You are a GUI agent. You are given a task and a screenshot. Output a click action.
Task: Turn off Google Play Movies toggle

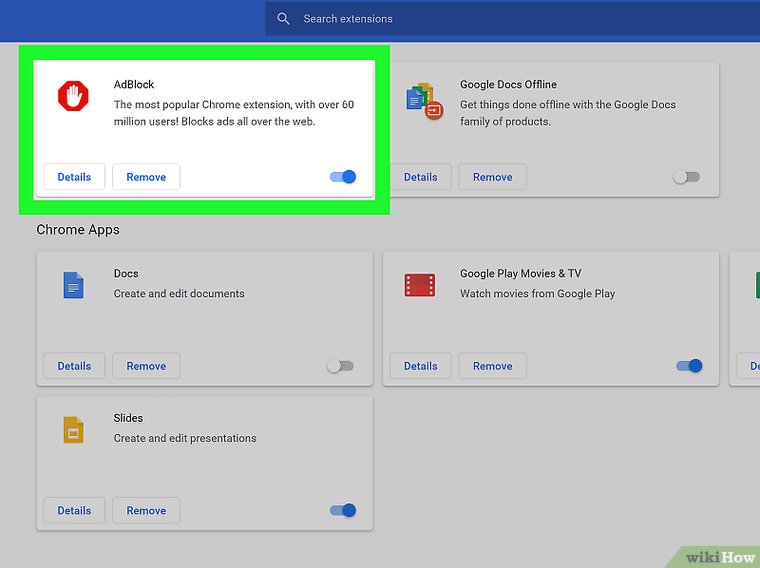pyautogui.click(x=689, y=366)
